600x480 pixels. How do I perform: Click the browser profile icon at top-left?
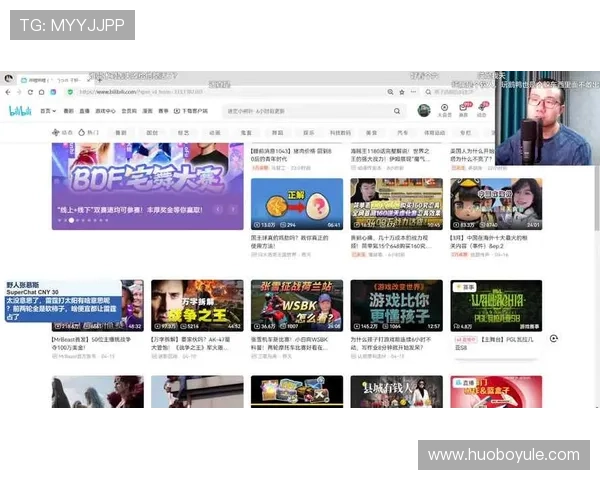click(8, 79)
